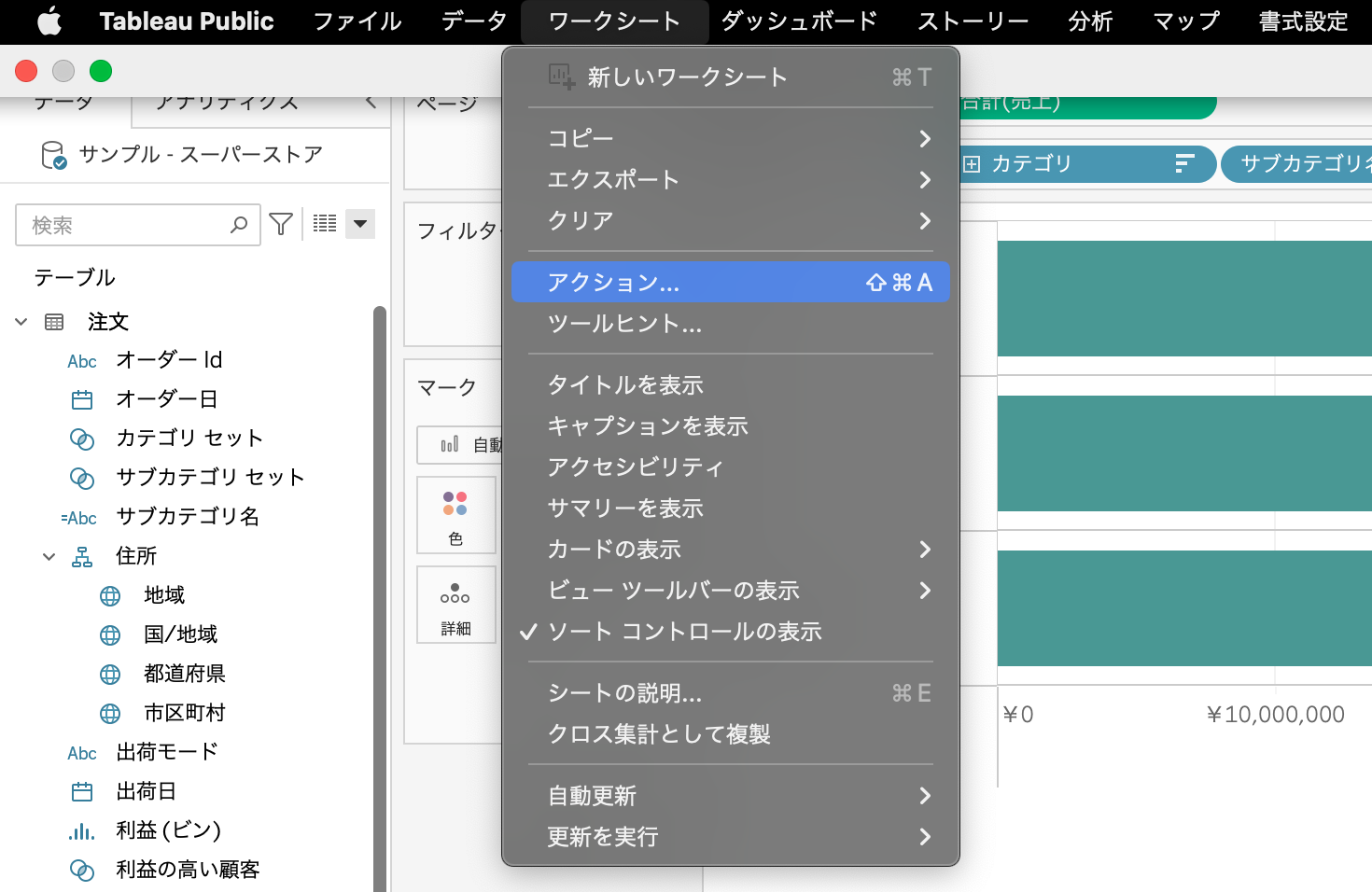The image size is (1372, 892).
Task: Click the 詳細 detail marks card button
Action: 456,605
